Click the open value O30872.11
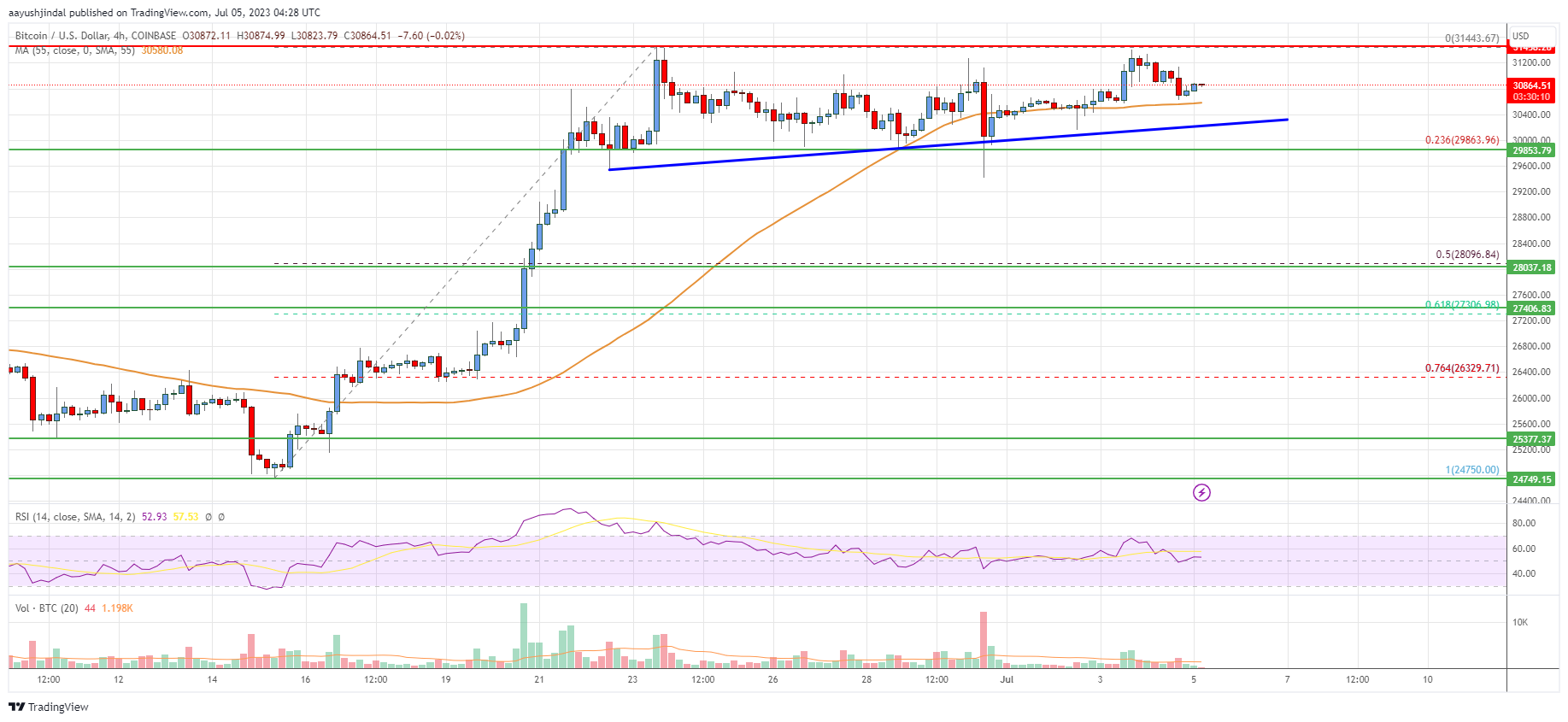The image size is (1568, 722). tap(207, 36)
